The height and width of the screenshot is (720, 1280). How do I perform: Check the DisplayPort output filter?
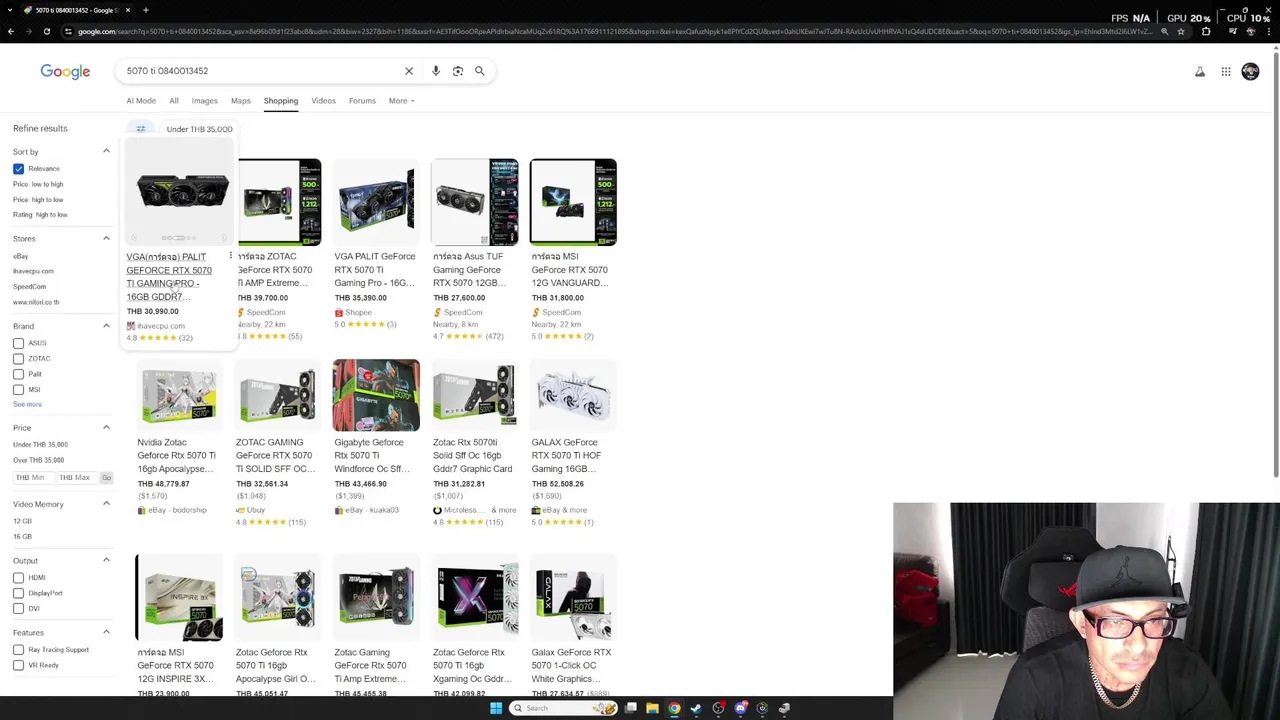tap(18, 593)
